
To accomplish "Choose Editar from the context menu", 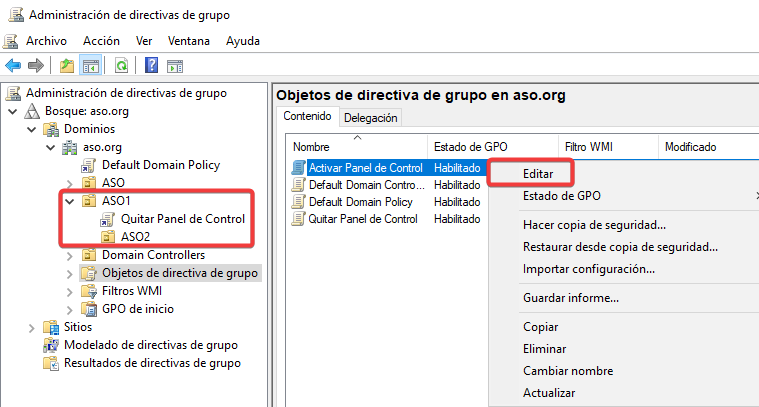I will pos(537,173).
